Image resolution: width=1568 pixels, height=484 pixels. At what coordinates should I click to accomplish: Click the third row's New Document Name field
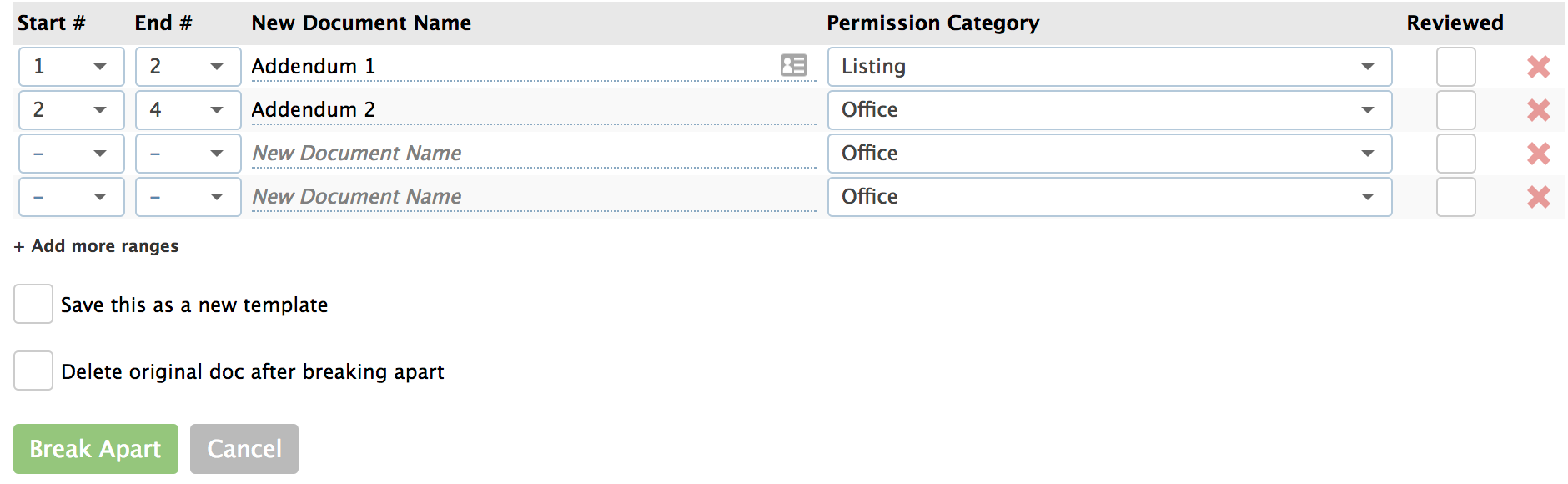(534, 154)
